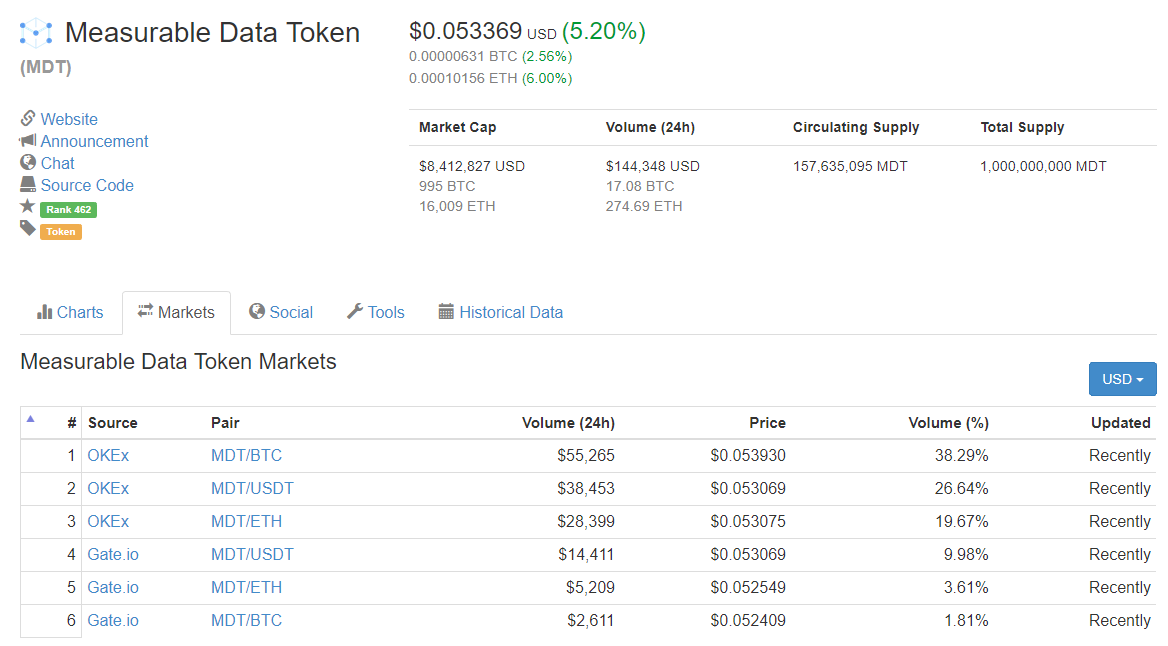Screen dimensions: 1168x646
Task: Open OKEx in row 3
Action: point(108,522)
